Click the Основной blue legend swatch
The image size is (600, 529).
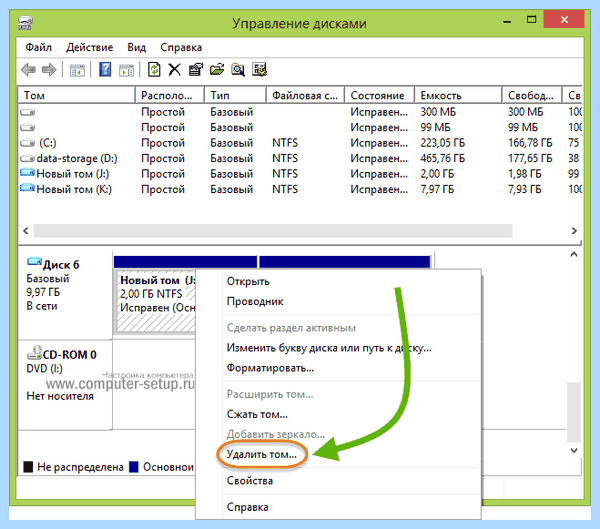pyautogui.click(x=134, y=467)
